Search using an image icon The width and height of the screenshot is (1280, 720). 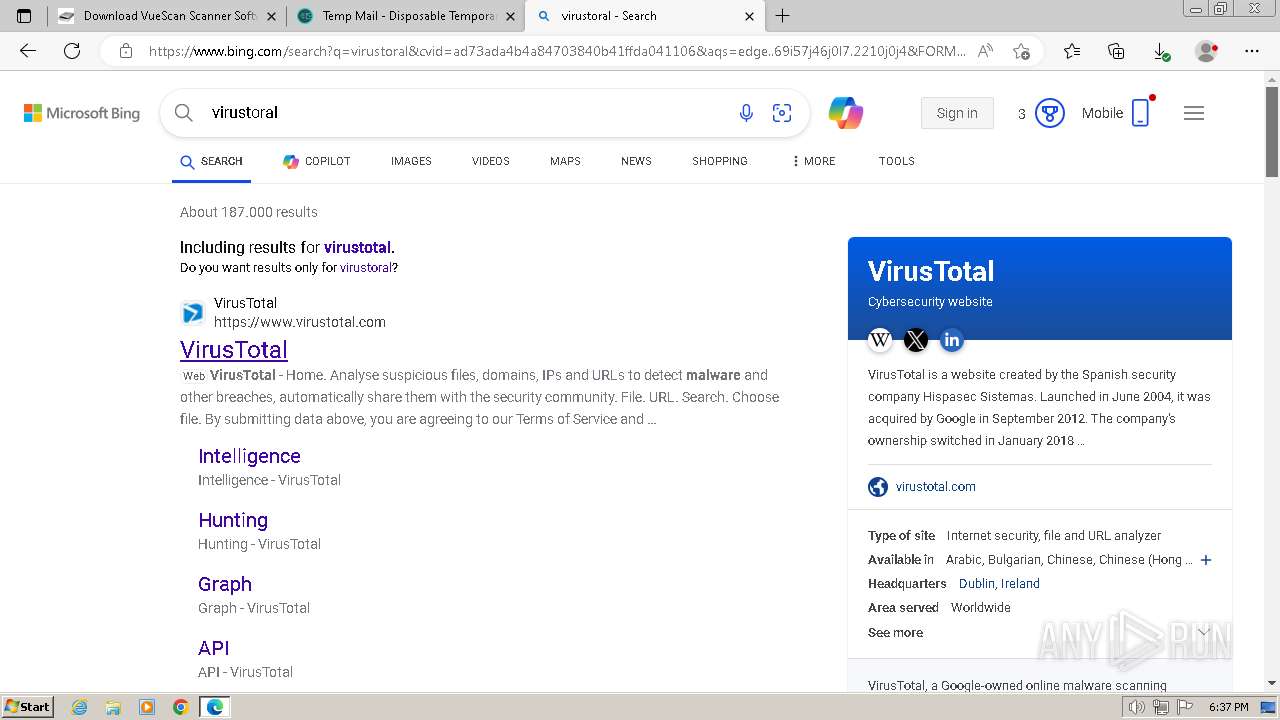[782, 113]
